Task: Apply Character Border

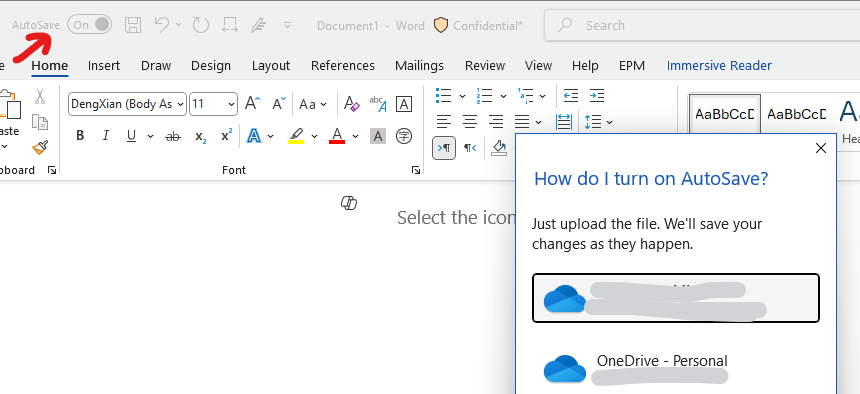Action: tap(404, 104)
